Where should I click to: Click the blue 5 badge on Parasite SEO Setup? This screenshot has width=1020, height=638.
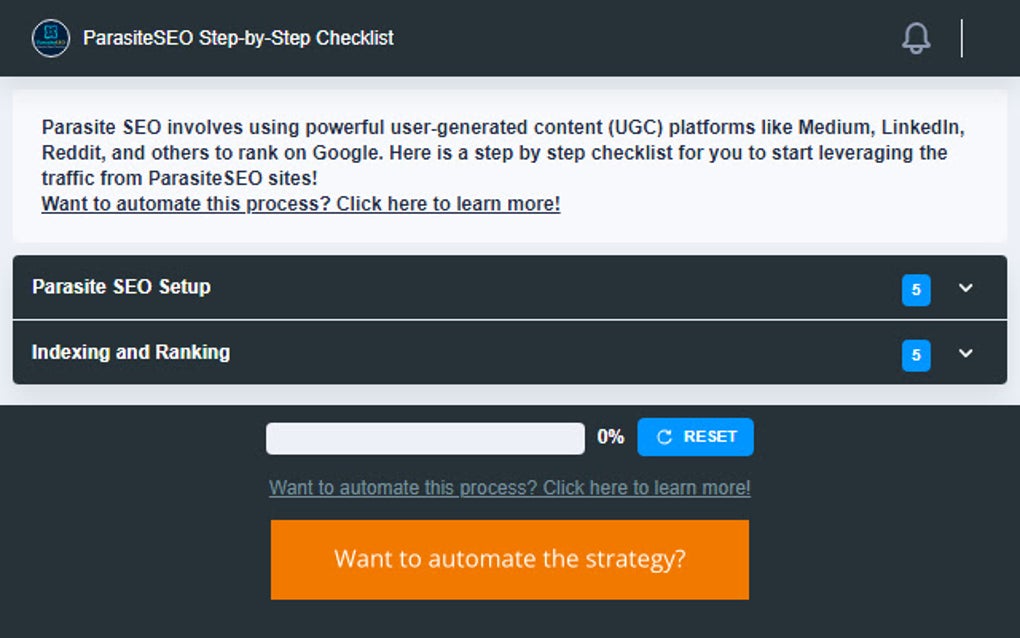tap(916, 288)
